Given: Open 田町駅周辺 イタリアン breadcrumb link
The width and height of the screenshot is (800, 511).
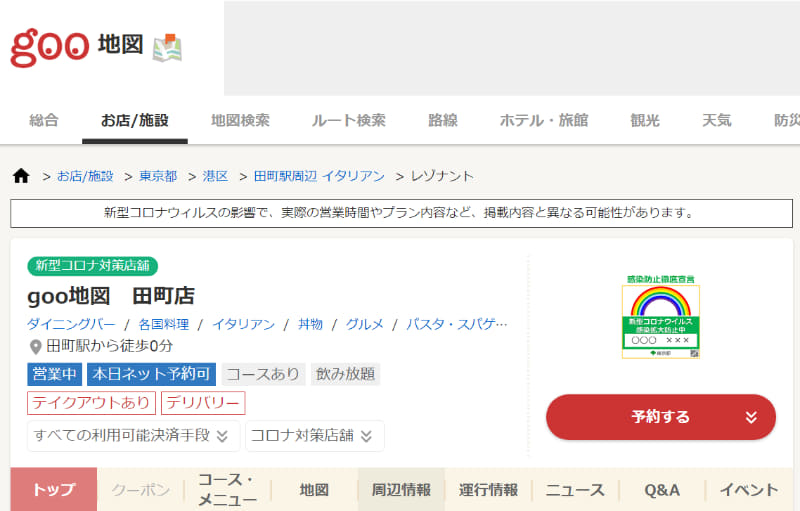Looking at the screenshot, I should tap(319, 176).
